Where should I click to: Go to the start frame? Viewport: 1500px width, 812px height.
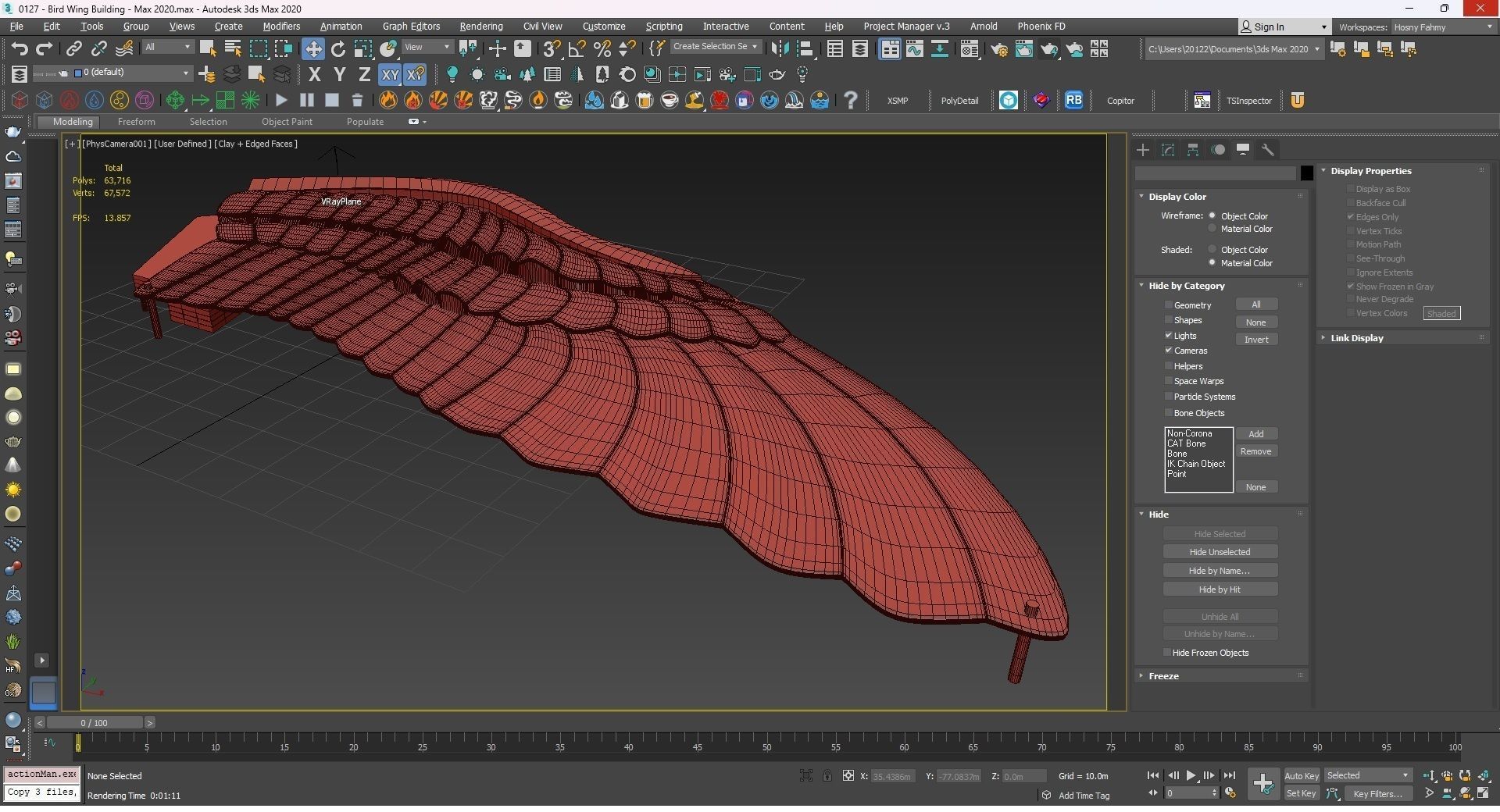(1153, 775)
